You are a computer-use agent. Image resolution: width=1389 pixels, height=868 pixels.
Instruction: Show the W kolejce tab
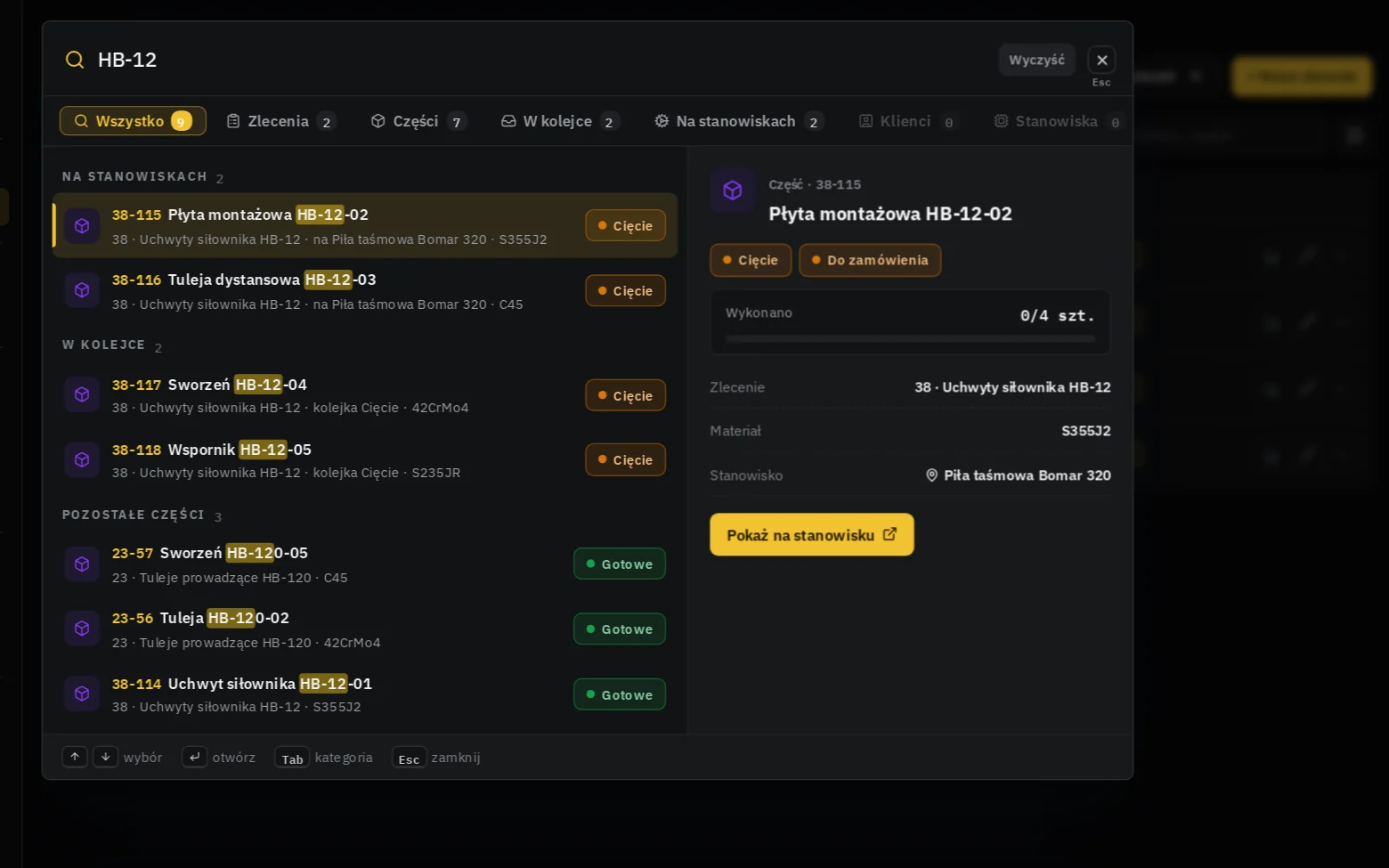pyautogui.click(x=559, y=121)
